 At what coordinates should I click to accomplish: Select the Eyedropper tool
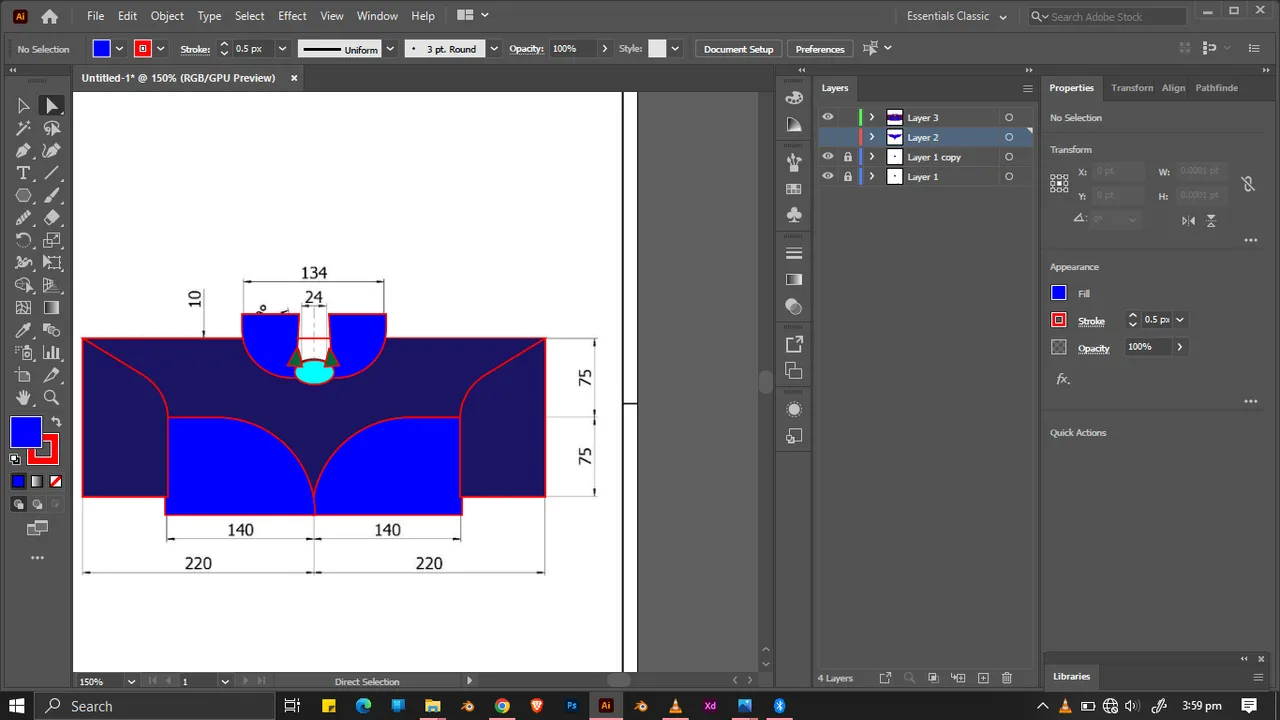[23, 330]
